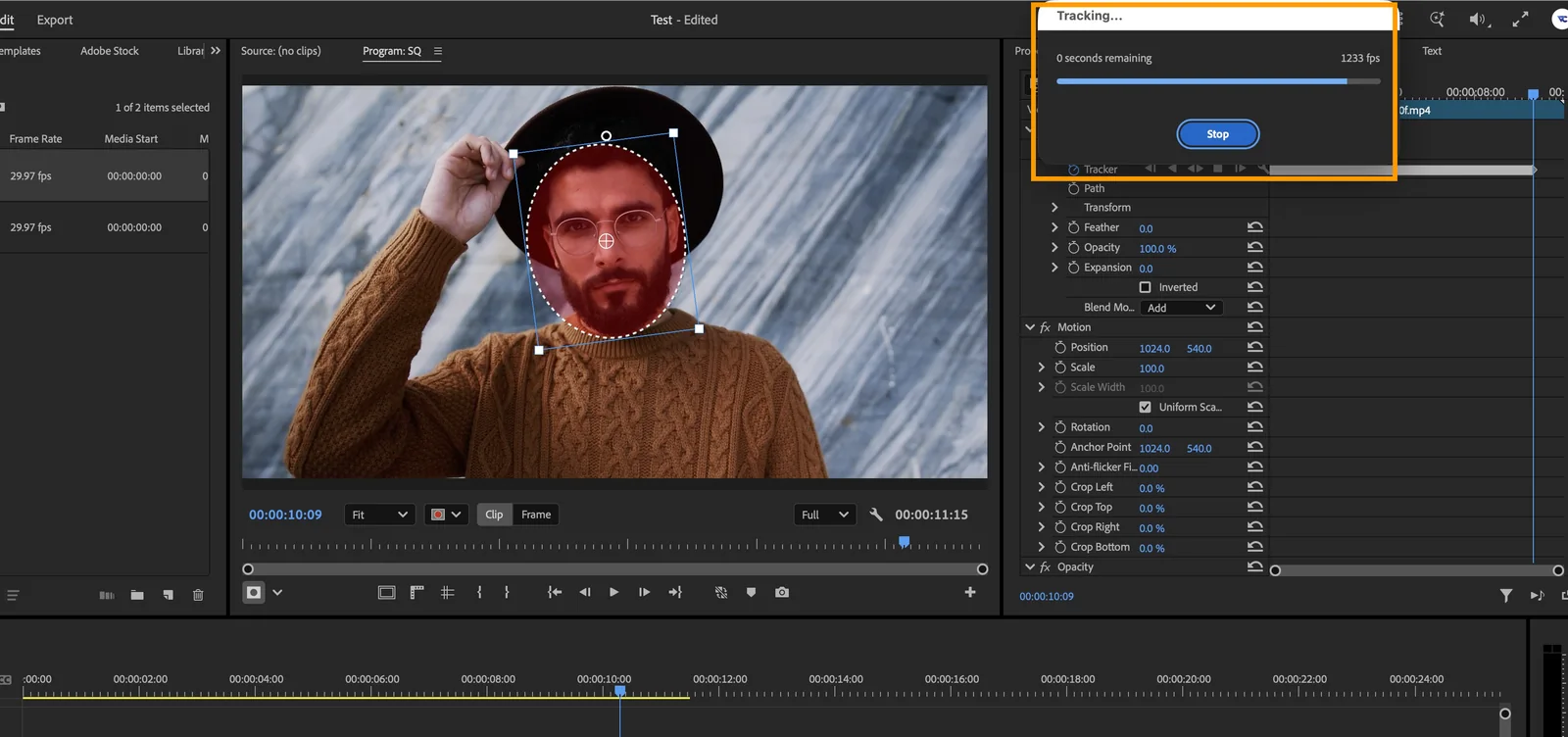Toggle the Feather stopwatch animation
1568x737 pixels.
1073,227
